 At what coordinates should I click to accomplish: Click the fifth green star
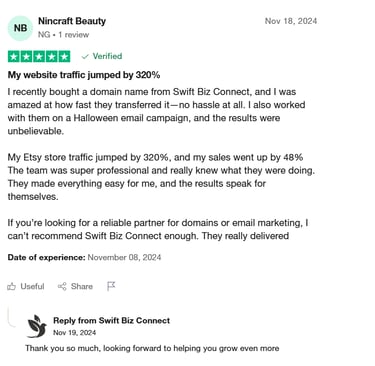coord(64,57)
